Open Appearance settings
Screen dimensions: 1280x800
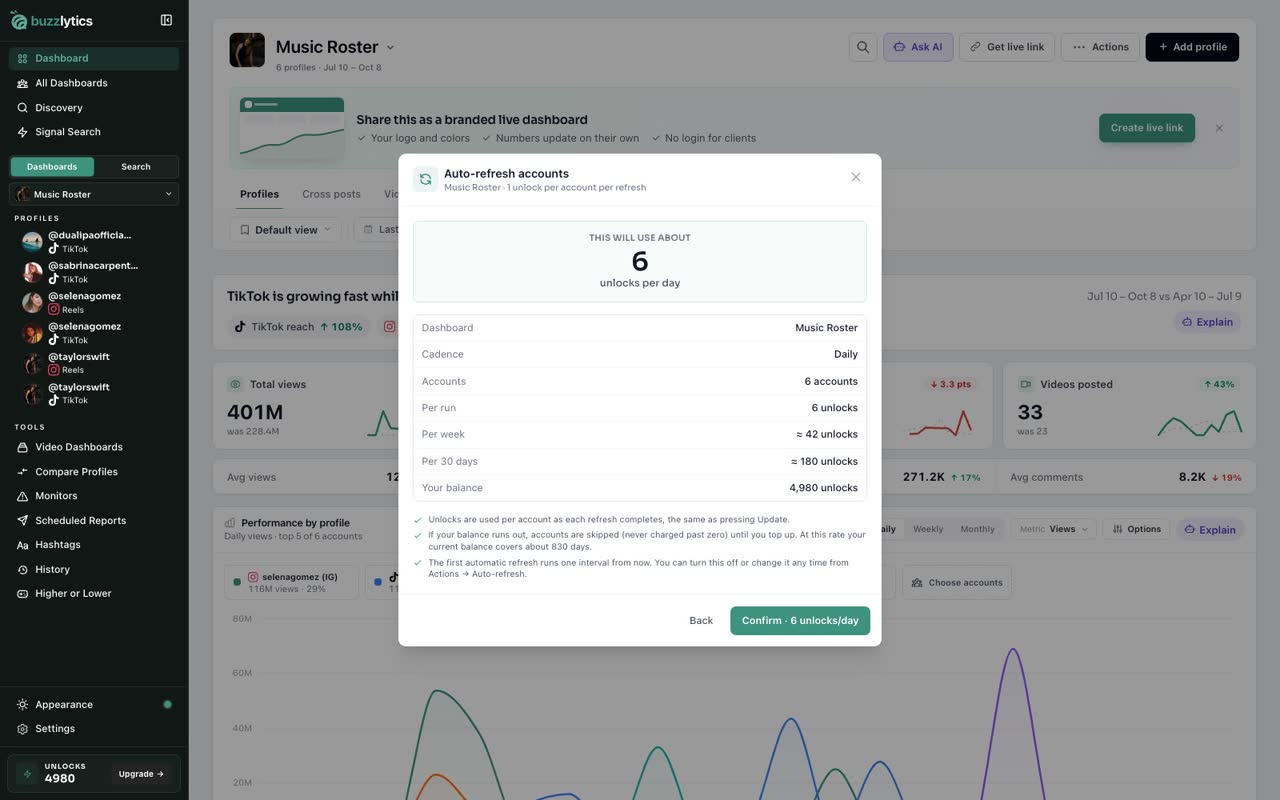94,704
